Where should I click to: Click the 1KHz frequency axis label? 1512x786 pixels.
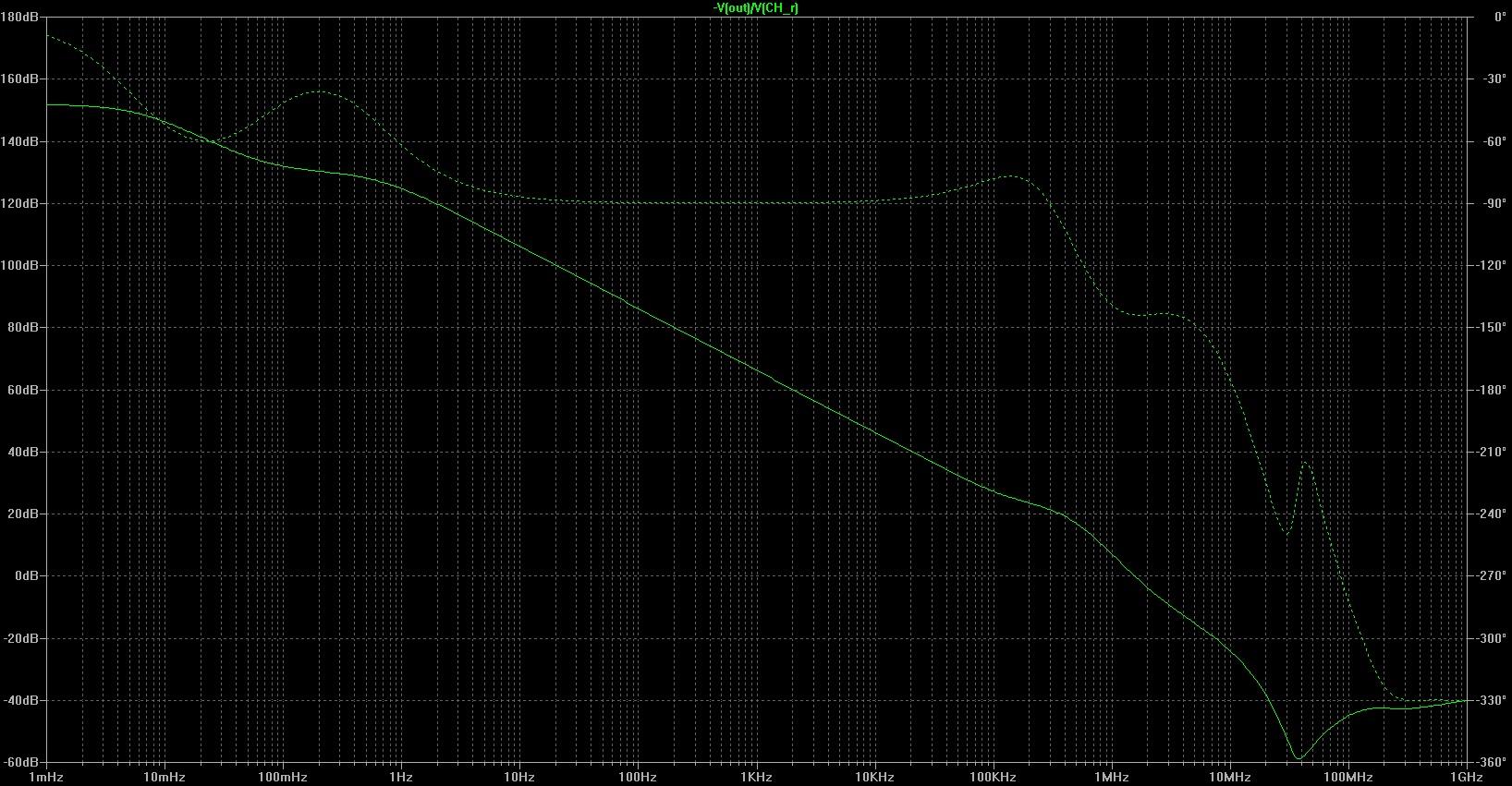click(x=756, y=778)
